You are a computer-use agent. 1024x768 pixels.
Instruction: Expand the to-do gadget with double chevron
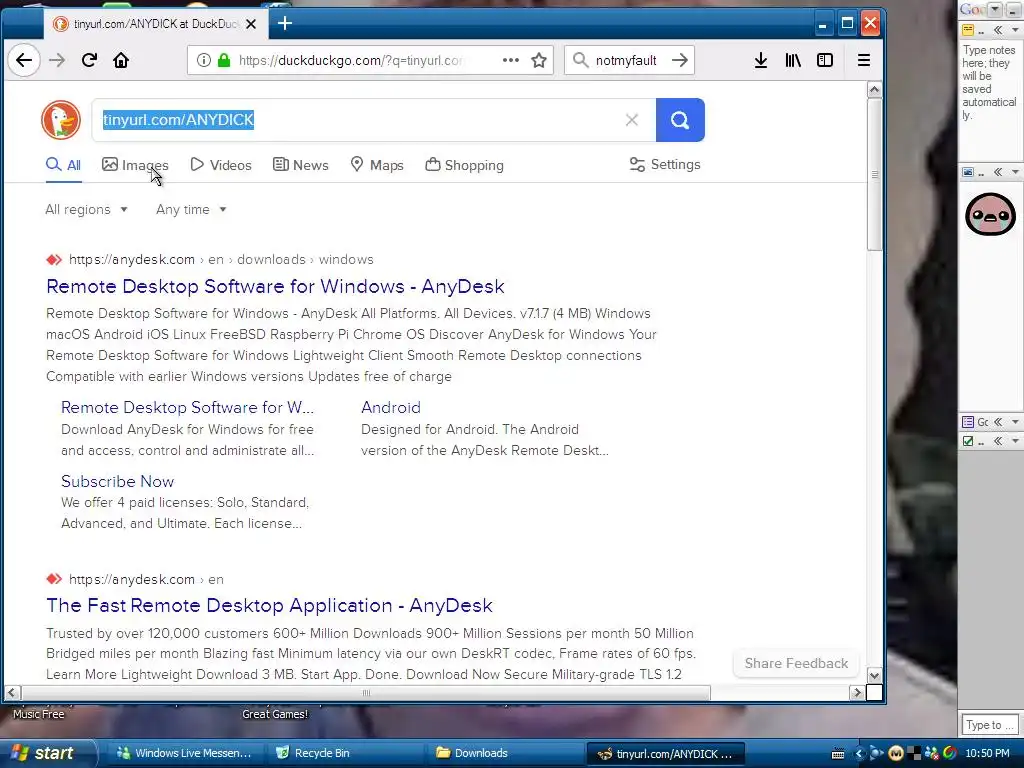point(997,441)
